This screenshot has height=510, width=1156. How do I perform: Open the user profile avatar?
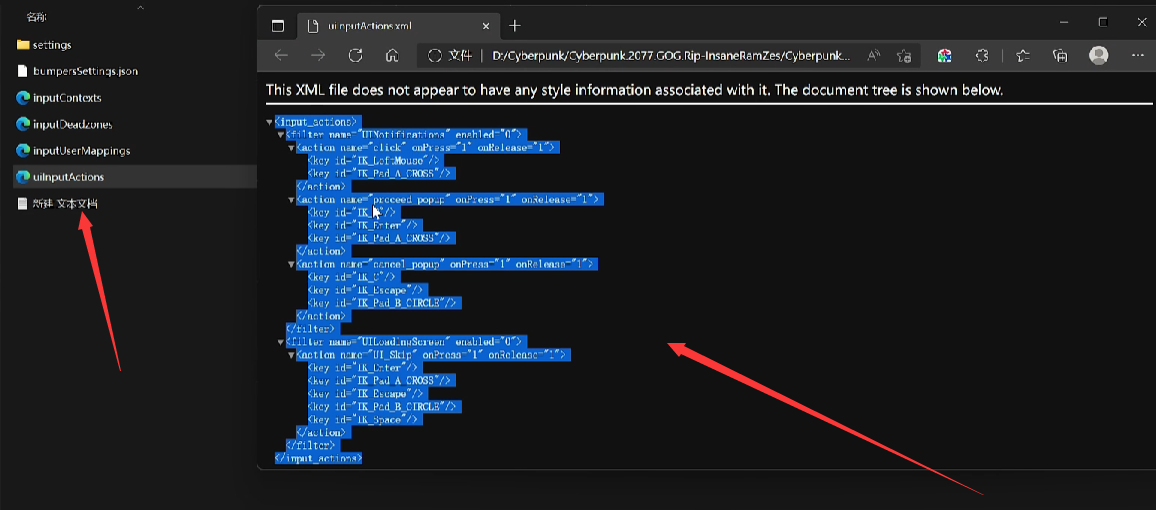[x=1098, y=55]
